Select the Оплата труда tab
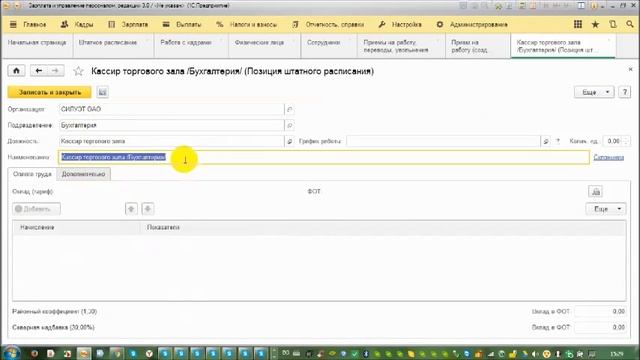This screenshot has height=360, width=640. point(32,174)
